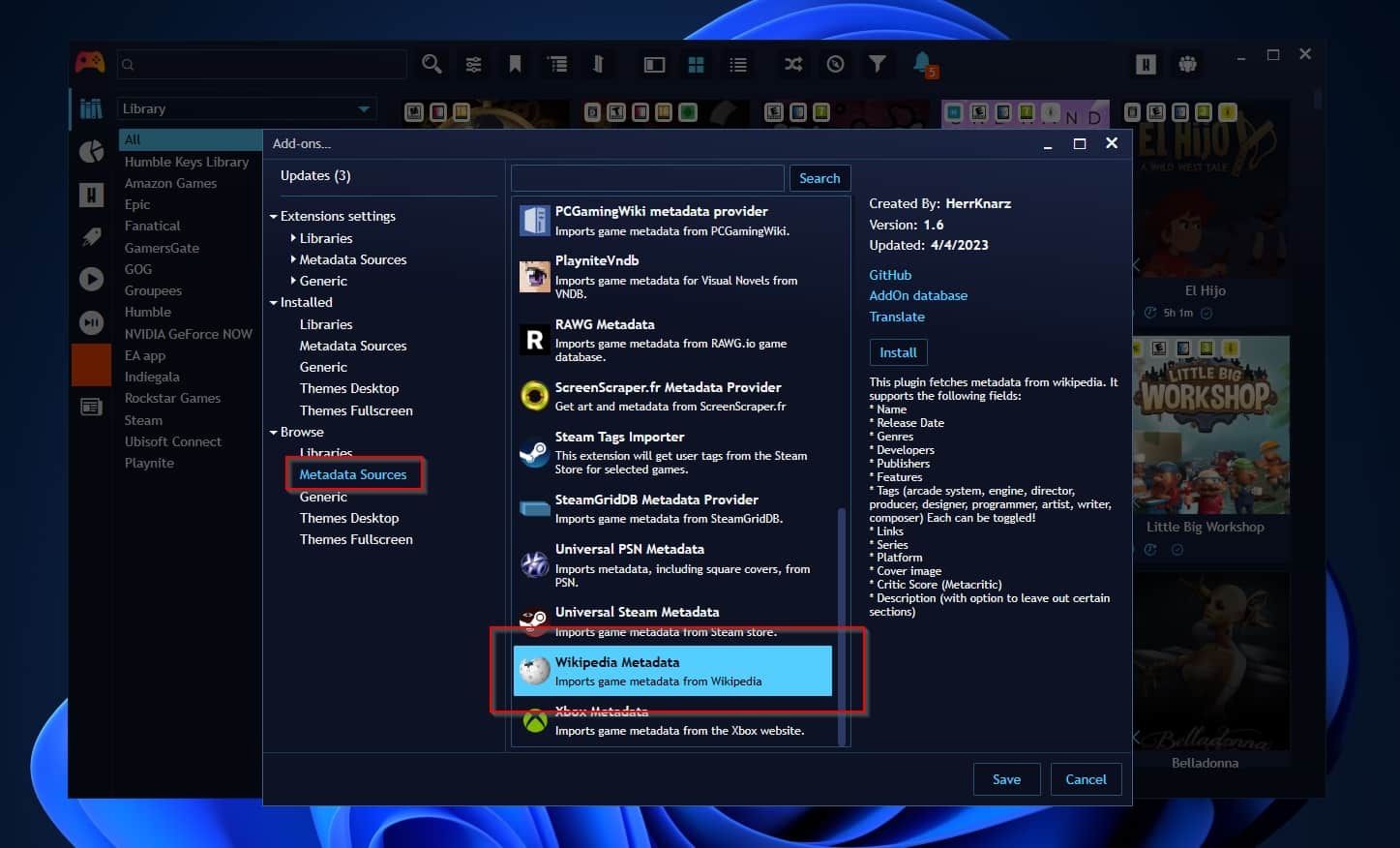1400x848 pixels.
Task: Switch to details view icon in toolbar
Action: 654,64
